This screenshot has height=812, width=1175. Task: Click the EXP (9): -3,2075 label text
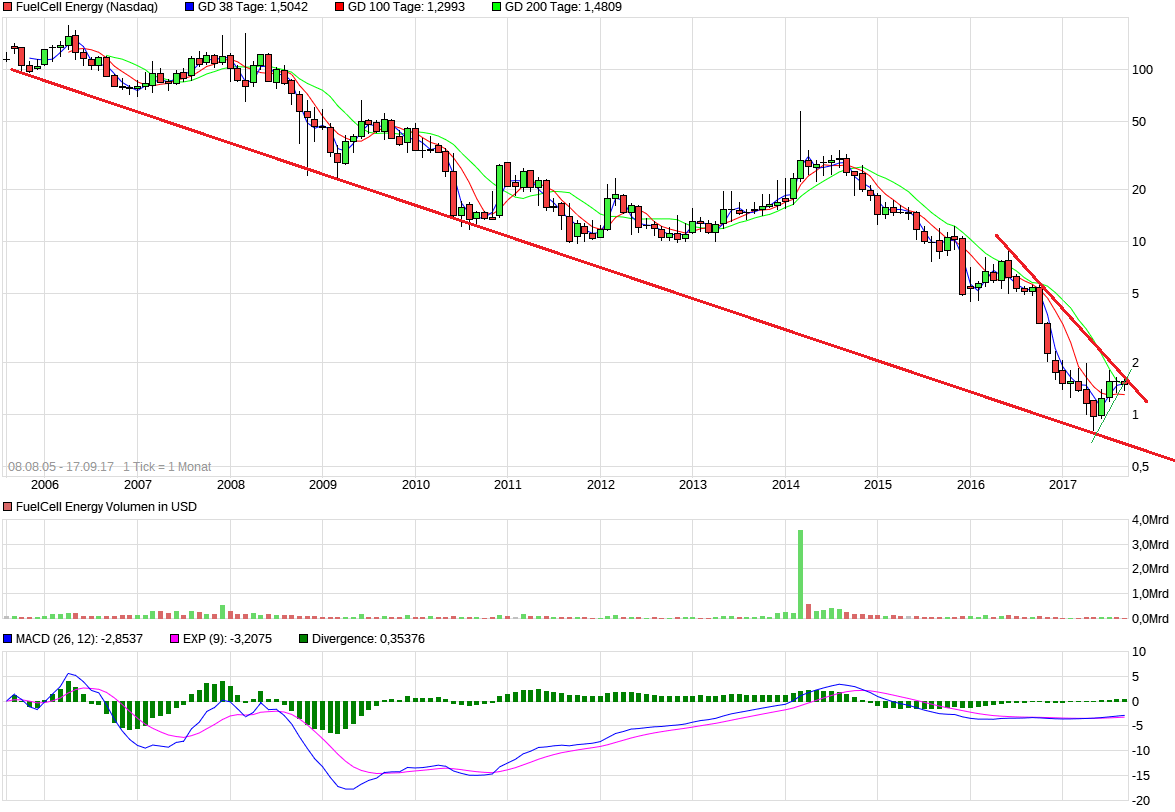point(227,636)
